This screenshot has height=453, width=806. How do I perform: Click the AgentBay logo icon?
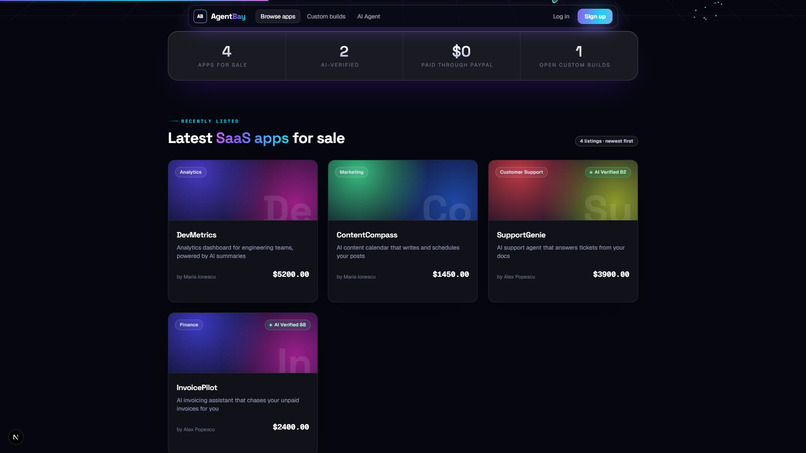pos(200,16)
